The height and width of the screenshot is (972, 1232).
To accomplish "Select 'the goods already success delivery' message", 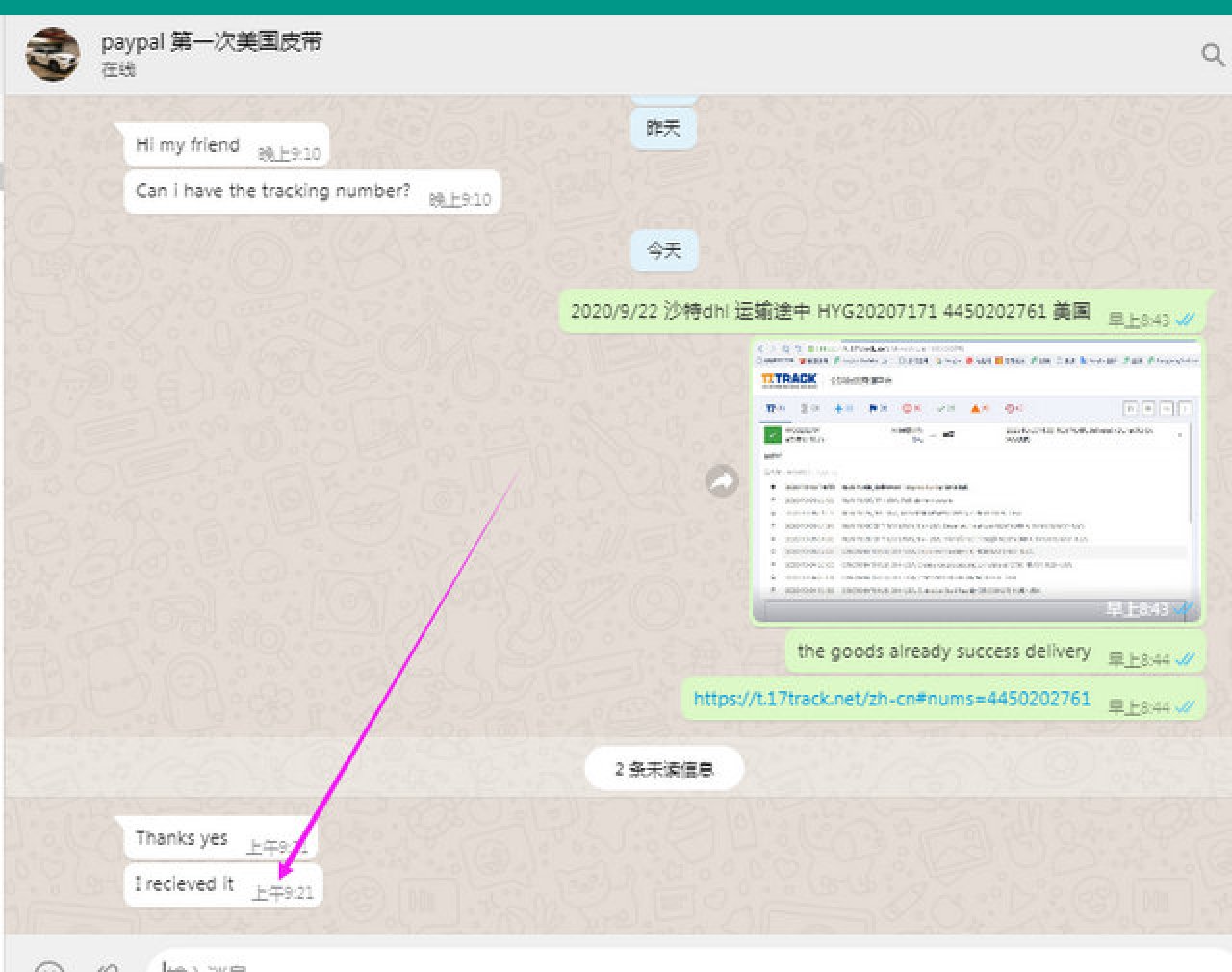I will tap(943, 652).
